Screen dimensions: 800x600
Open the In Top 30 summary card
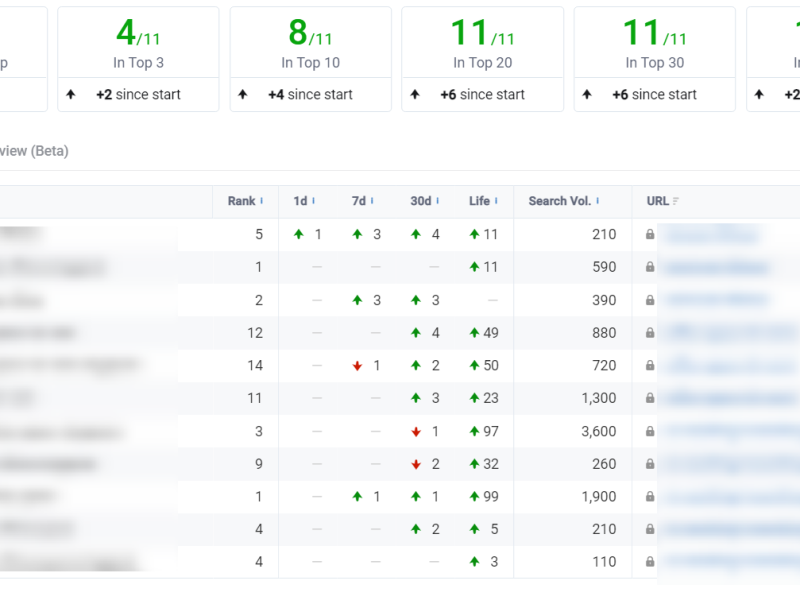(x=655, y=45)
